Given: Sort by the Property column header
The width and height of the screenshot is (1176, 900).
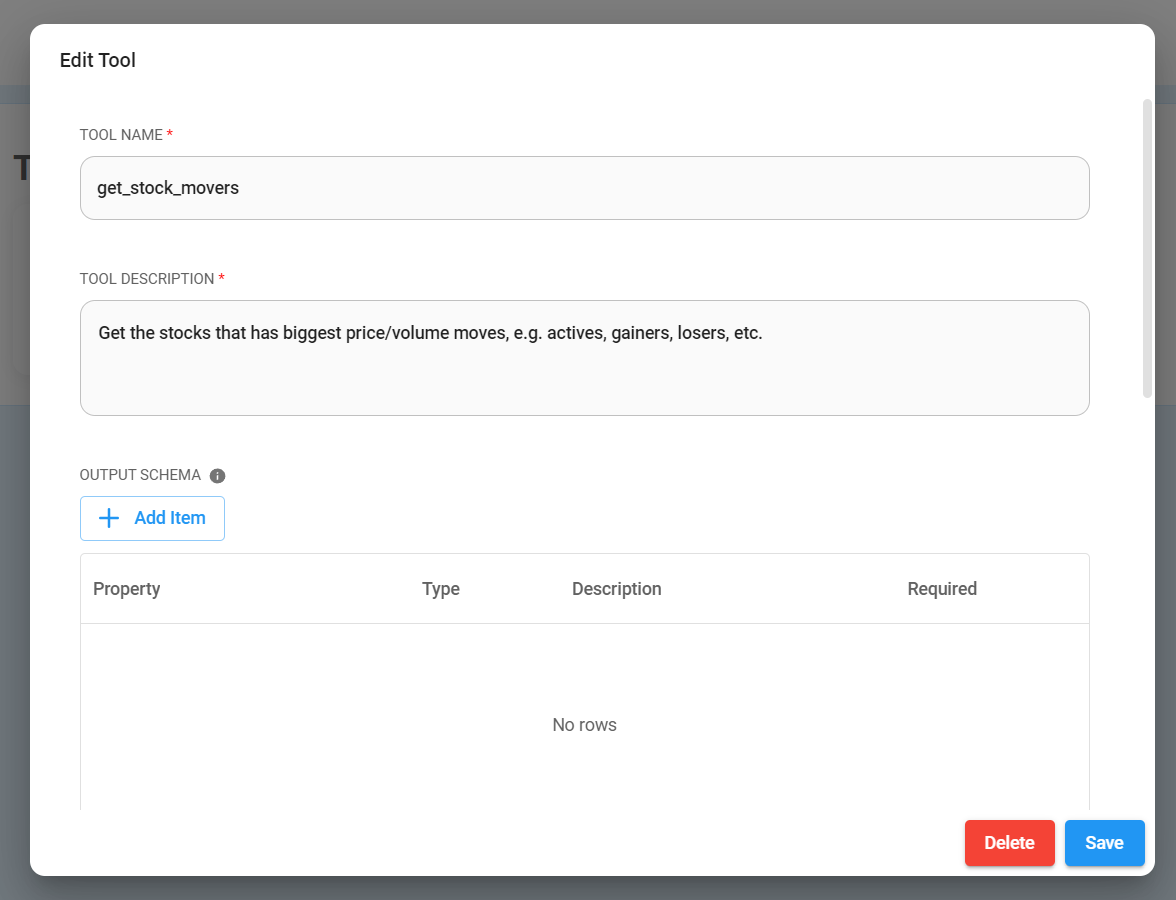Looking at the screenshot, I should pyautogui.click(x=127, y=589).
